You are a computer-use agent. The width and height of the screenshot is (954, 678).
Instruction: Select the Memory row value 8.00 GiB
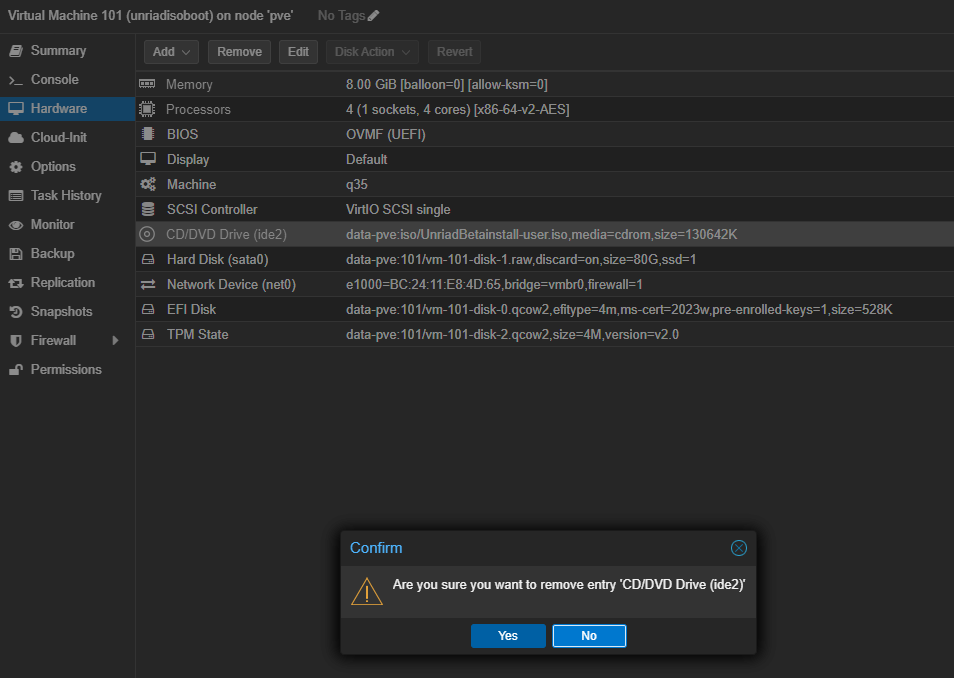(x=447, y=85)
